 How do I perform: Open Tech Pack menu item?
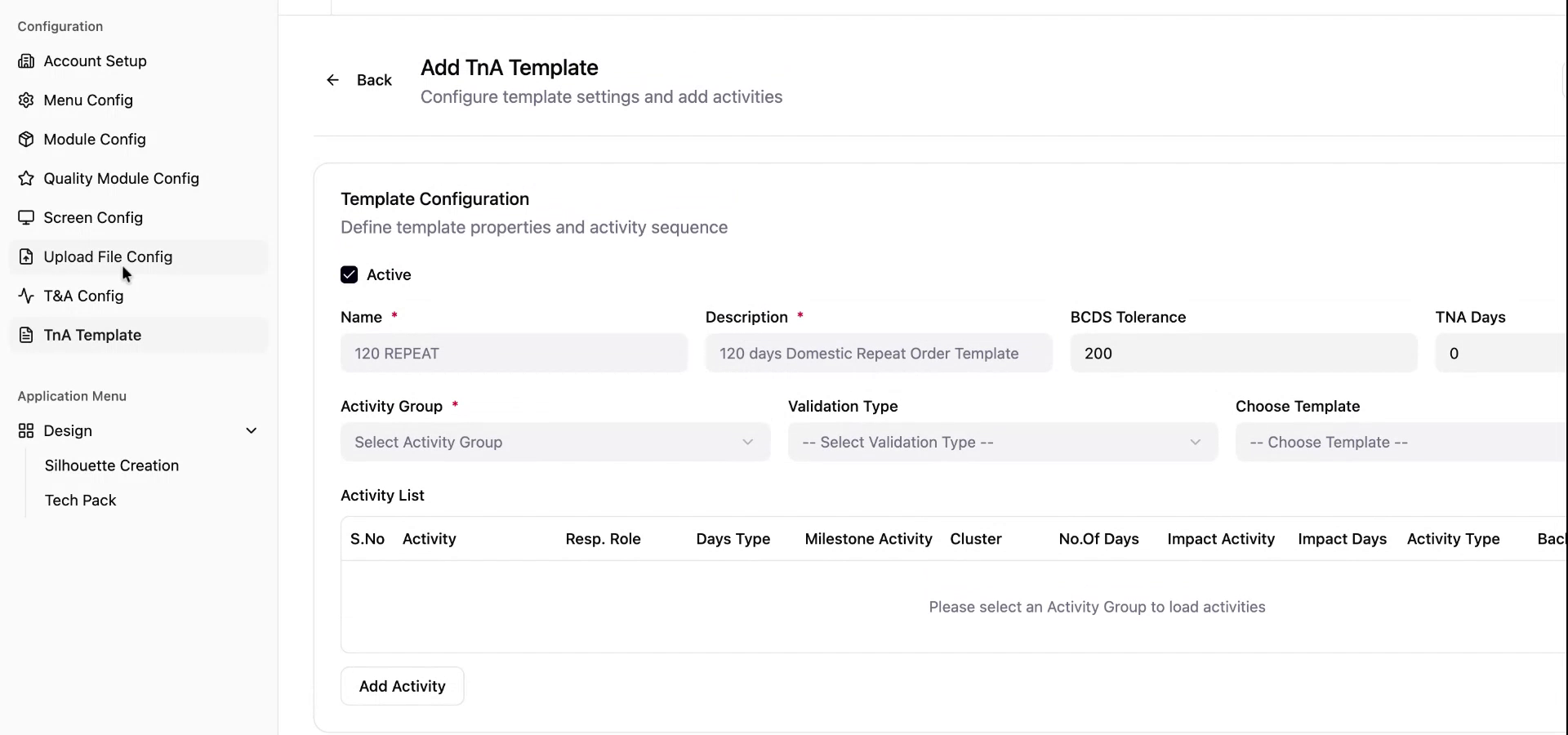click(x=80, y=501)
